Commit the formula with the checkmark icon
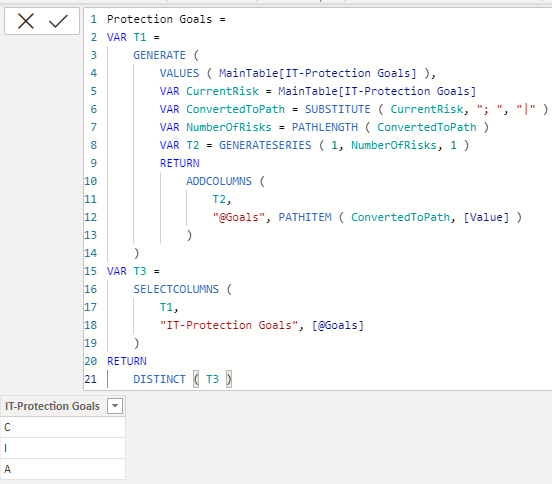Viewport: 552px width, 484px height. click(58, 21)
